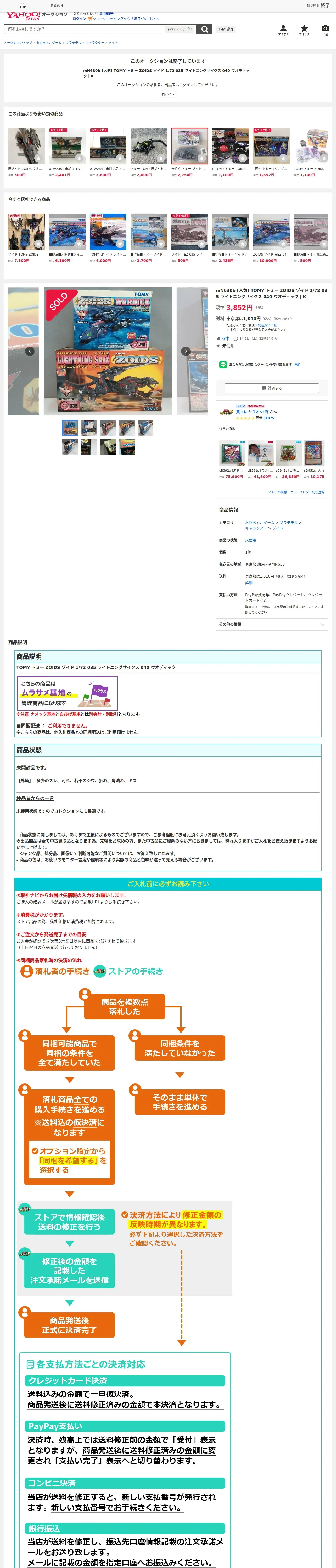The image size is (336, 1568).
Task: Select first photo thumbnail under main image
Action: 70,427
